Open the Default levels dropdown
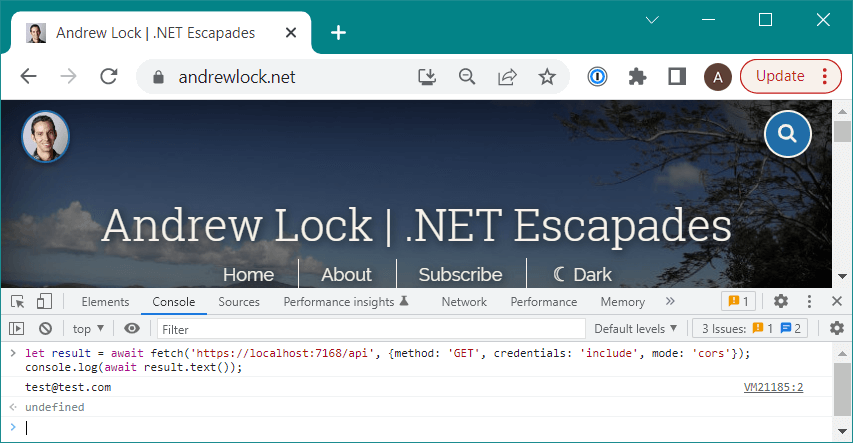The width and height of the screenshot is (853, 443). (635, 329)
